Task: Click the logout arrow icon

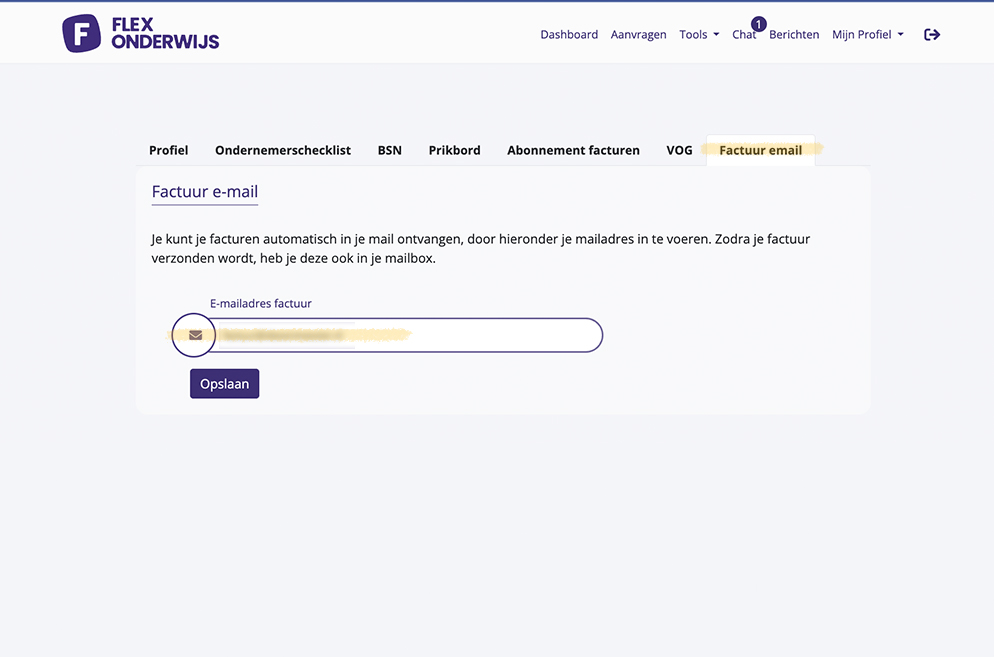Action: pos(932,34)
